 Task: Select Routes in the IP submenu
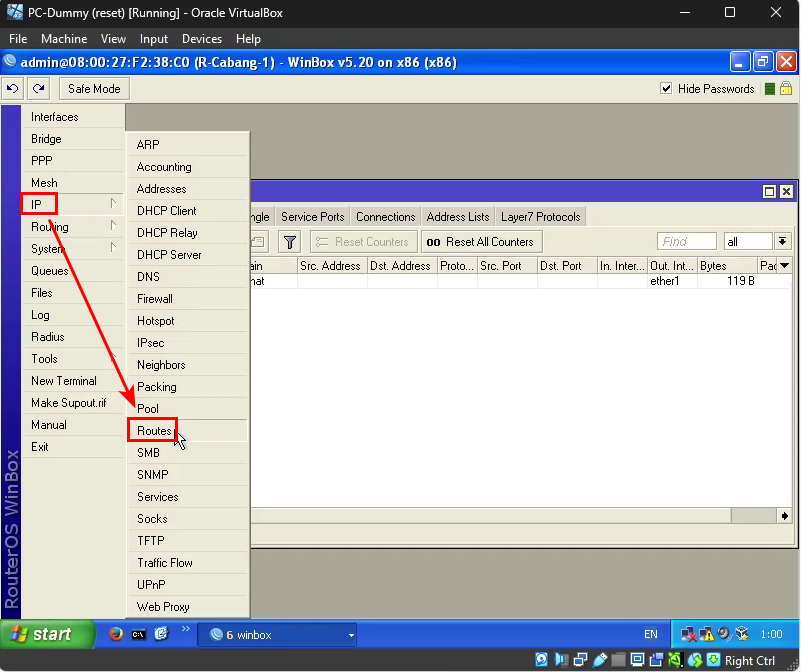pyautogui.click(x=187, y=431)
